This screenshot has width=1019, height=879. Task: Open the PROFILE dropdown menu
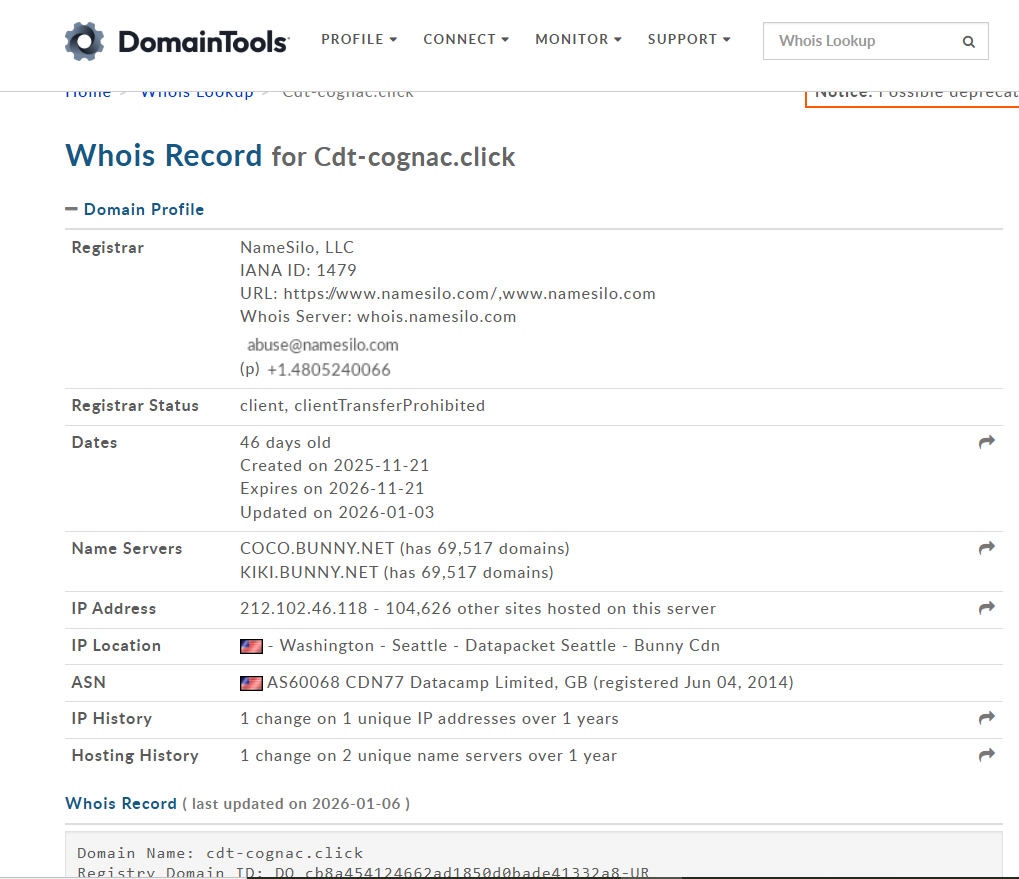coord(359,39)
